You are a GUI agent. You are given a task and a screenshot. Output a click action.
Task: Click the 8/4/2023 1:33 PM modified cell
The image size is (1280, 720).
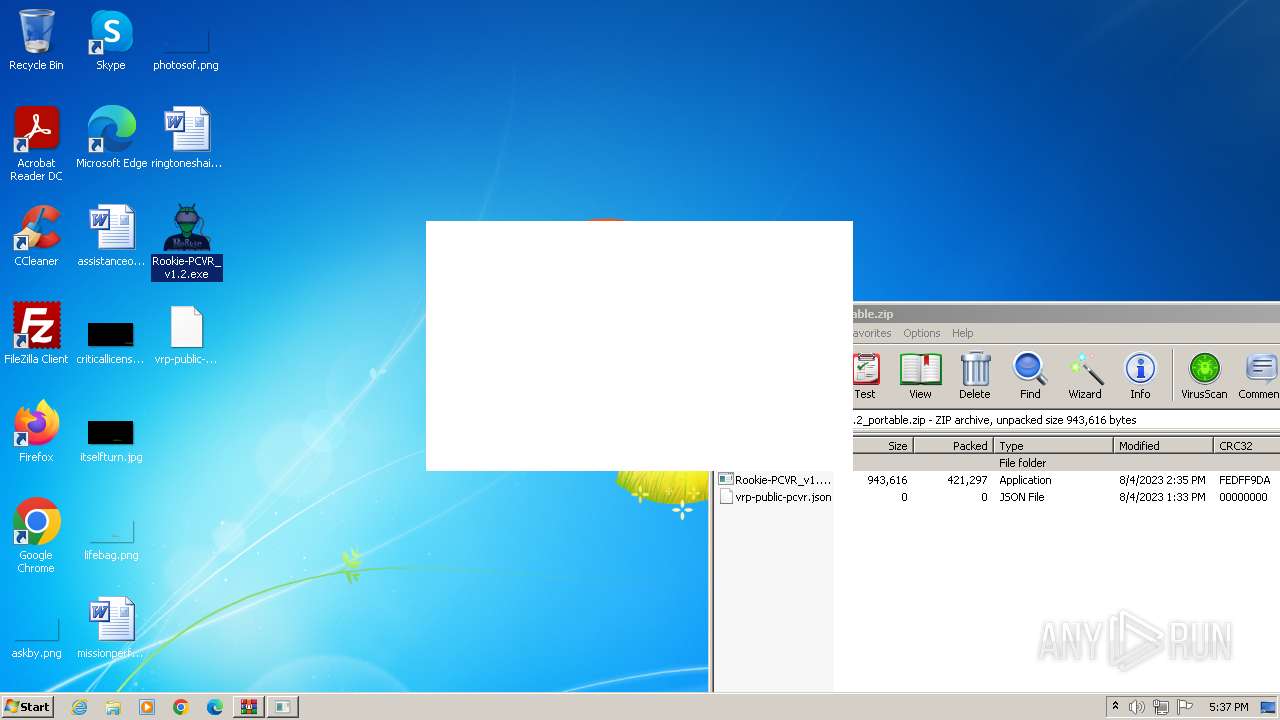pyautogui.click(x=1162, y=497)
